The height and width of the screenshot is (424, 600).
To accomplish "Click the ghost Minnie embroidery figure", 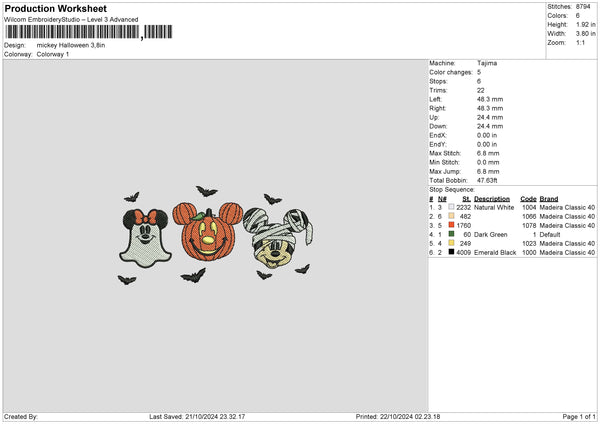I will [x=145, y=238].
